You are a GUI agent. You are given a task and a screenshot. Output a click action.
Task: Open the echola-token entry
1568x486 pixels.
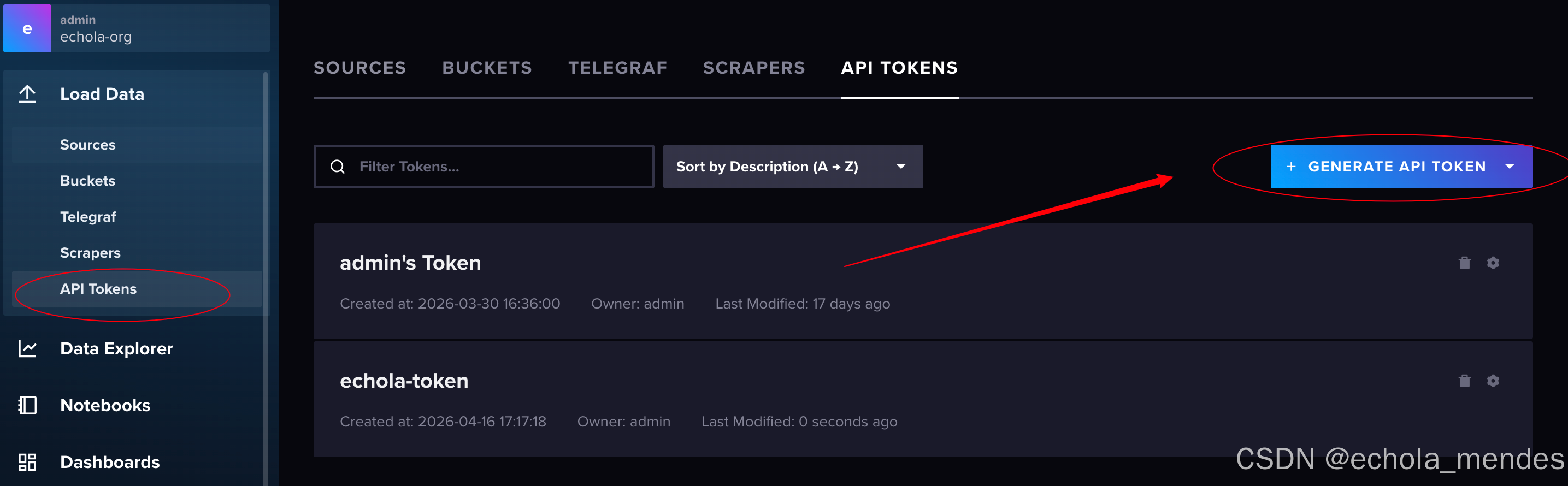(x=404, y=381)
